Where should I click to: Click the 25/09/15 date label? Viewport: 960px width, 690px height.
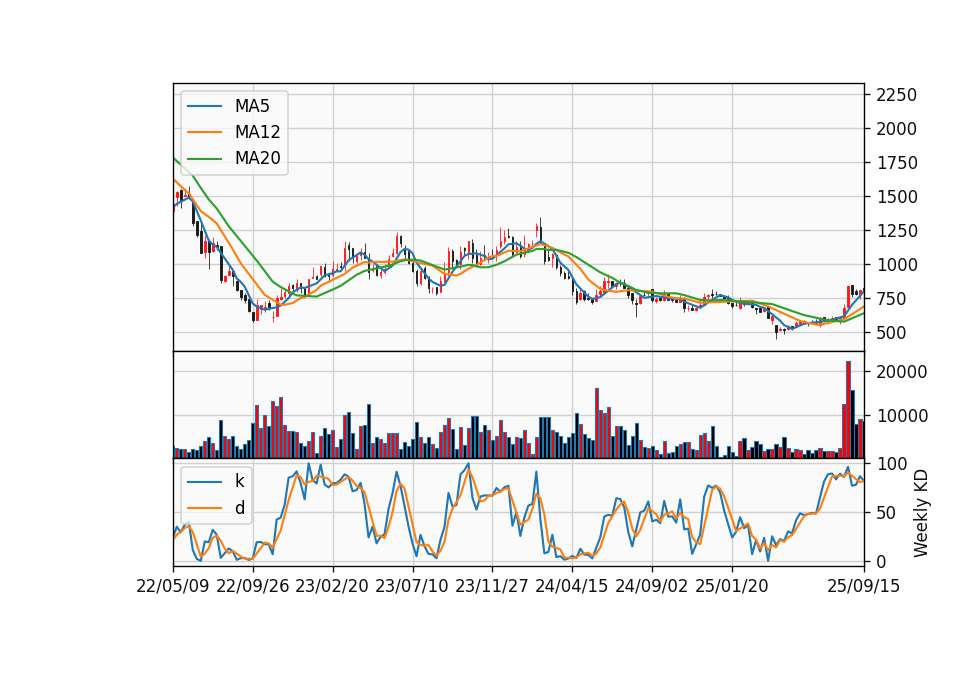tap(864, 586)
